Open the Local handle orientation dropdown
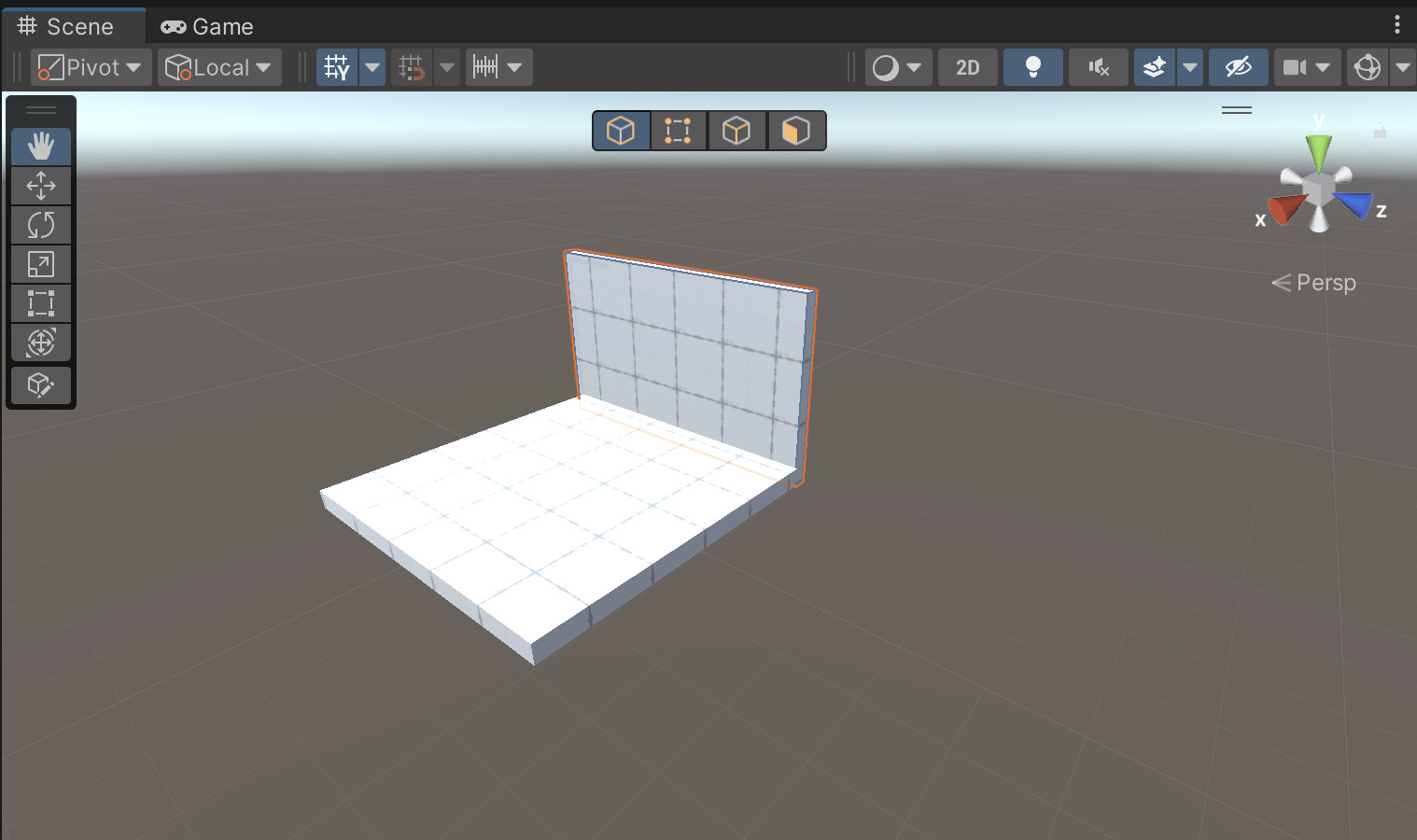 coord(219,66)
